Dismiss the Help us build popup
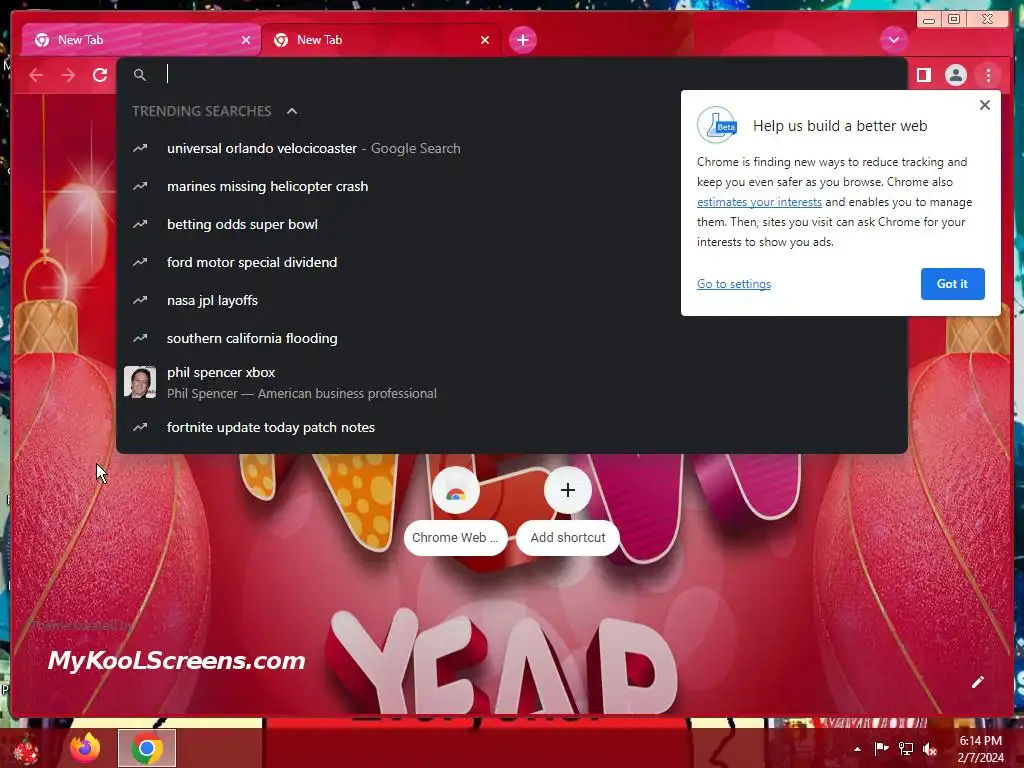Screen dimensions: 1024x768 [985, 105]
